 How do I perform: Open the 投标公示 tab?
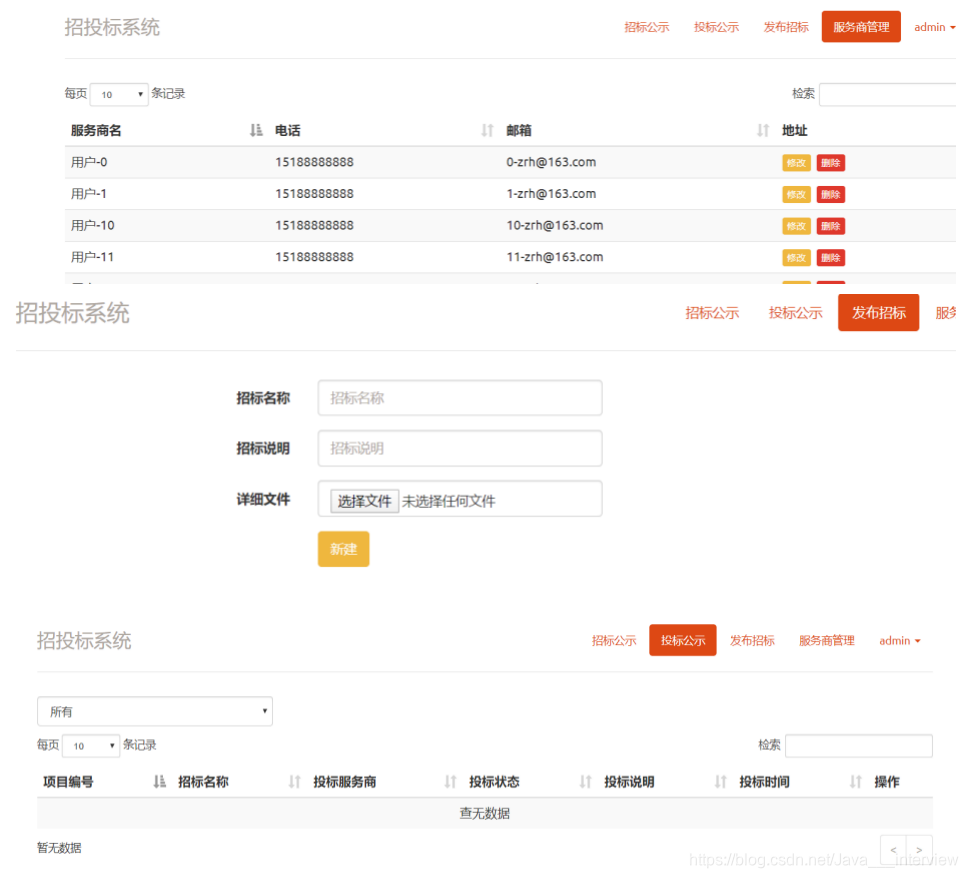coord(682,640)
